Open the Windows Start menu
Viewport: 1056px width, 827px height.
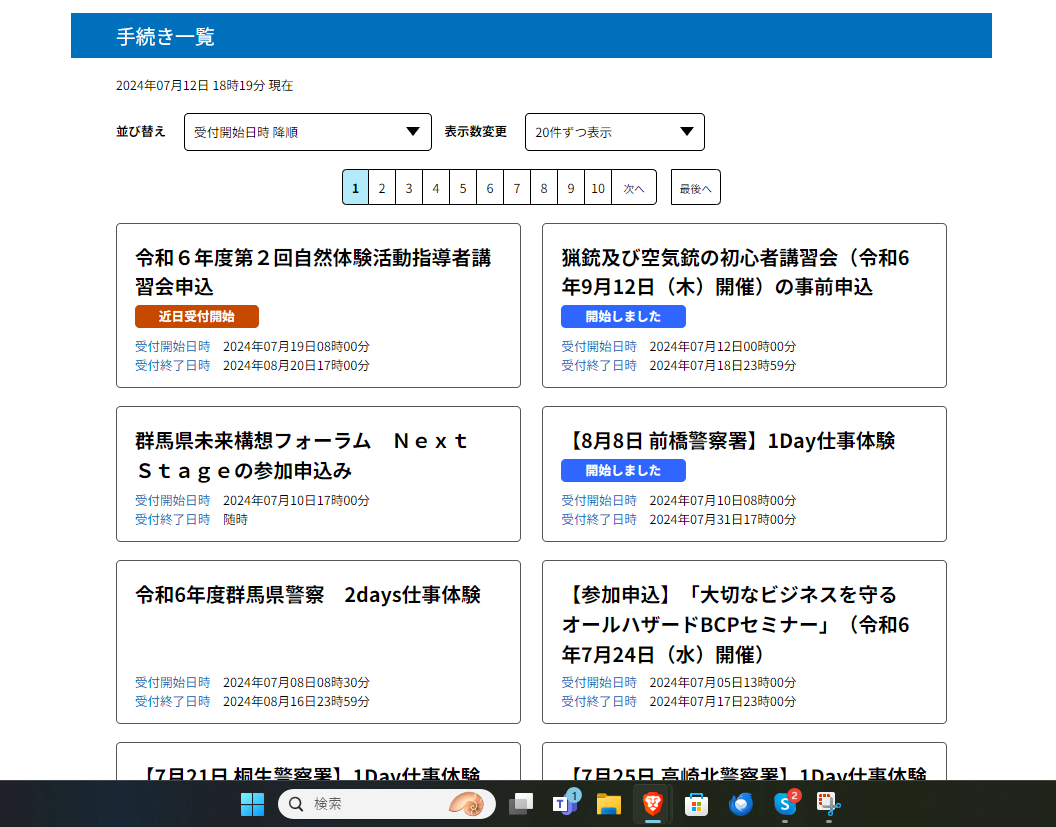pyautogui.click(x=252, y=804)
